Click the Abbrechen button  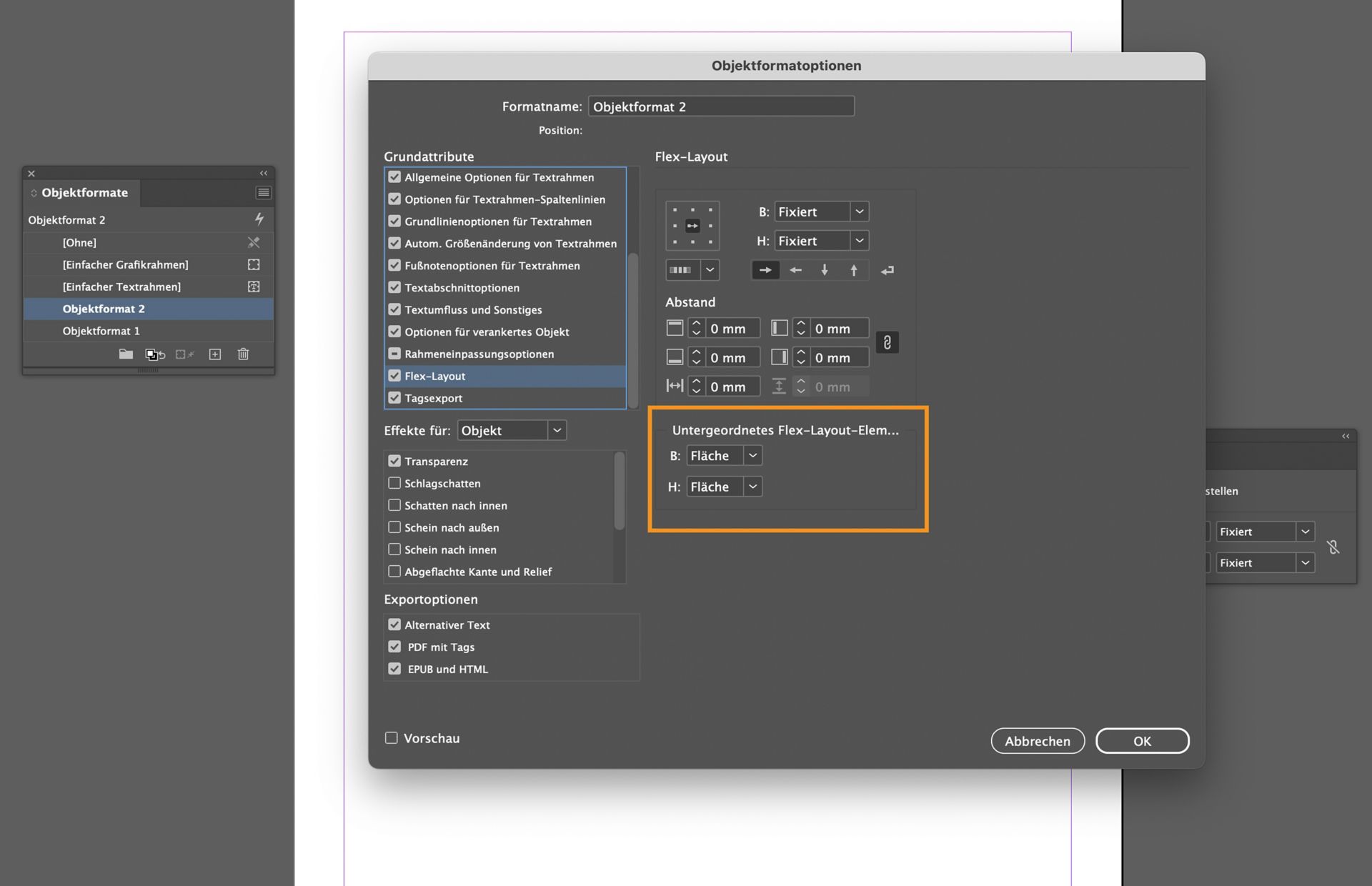1037,741
